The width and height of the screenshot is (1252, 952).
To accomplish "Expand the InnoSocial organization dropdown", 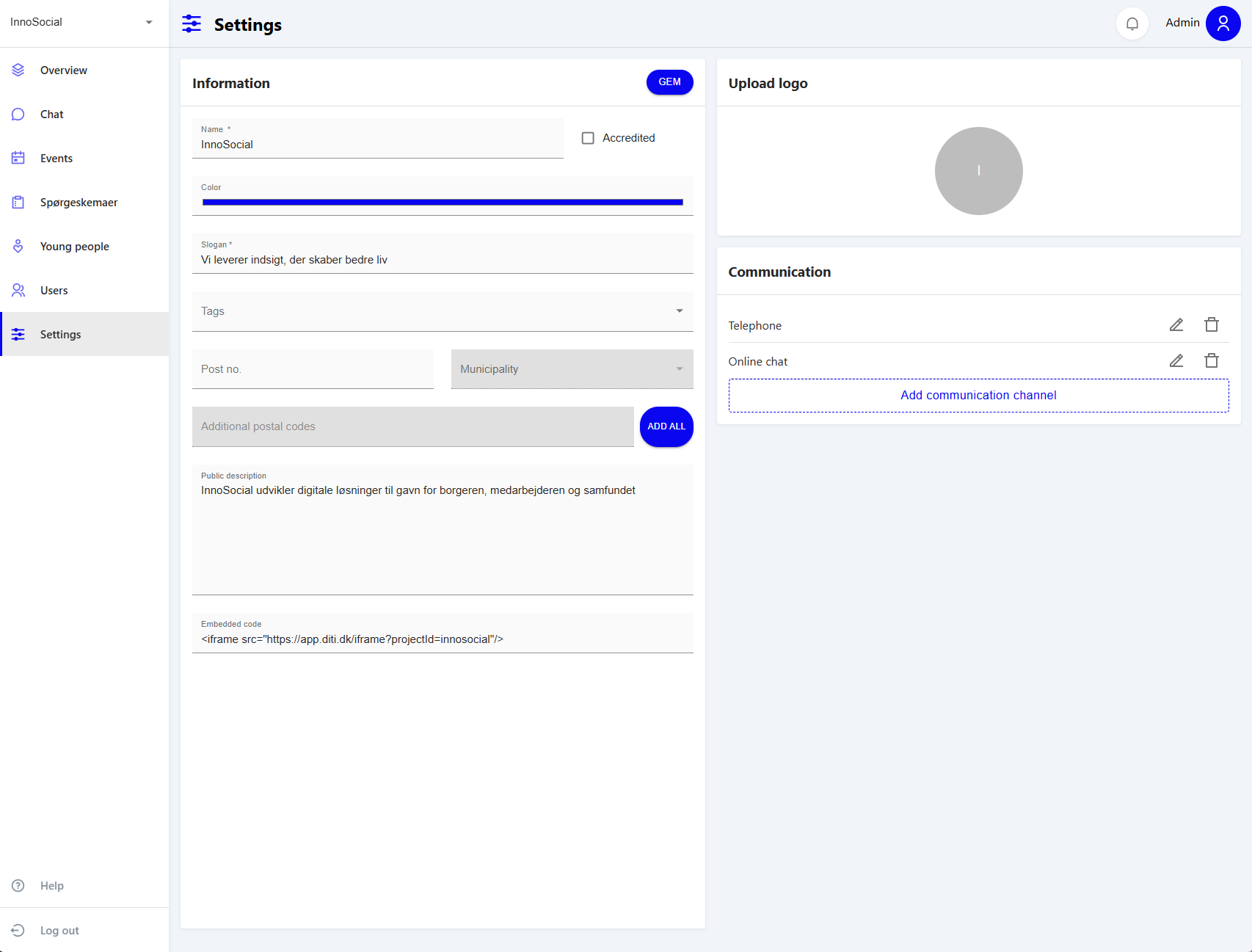I will [84, 22].
